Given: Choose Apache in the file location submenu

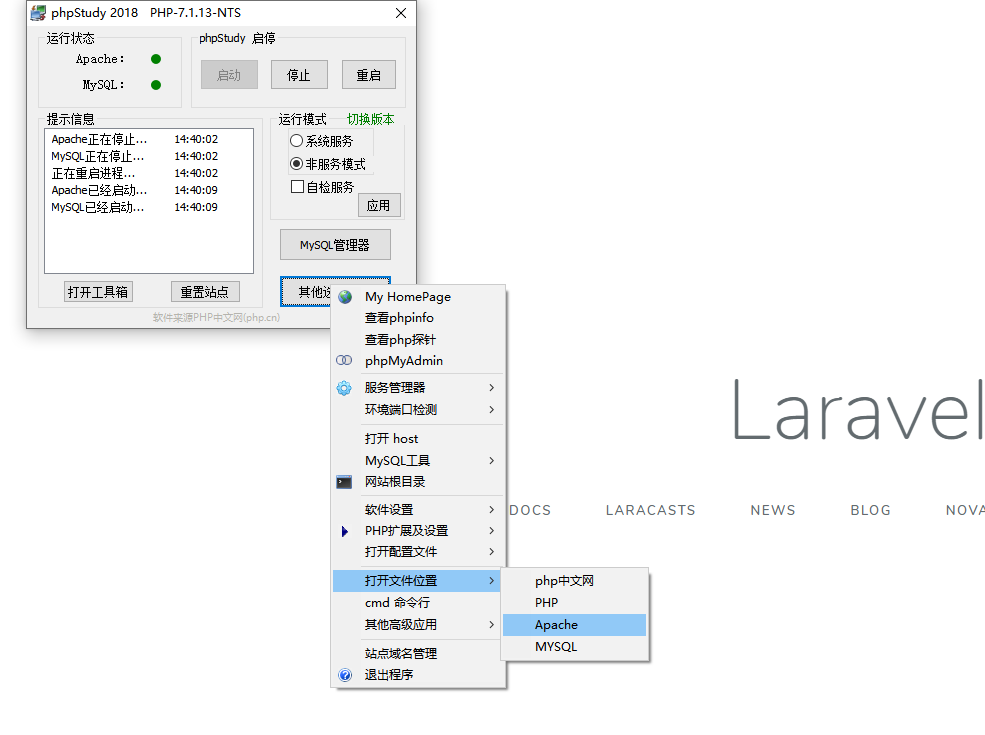Looking at the screenshot, I should point(574,624).
